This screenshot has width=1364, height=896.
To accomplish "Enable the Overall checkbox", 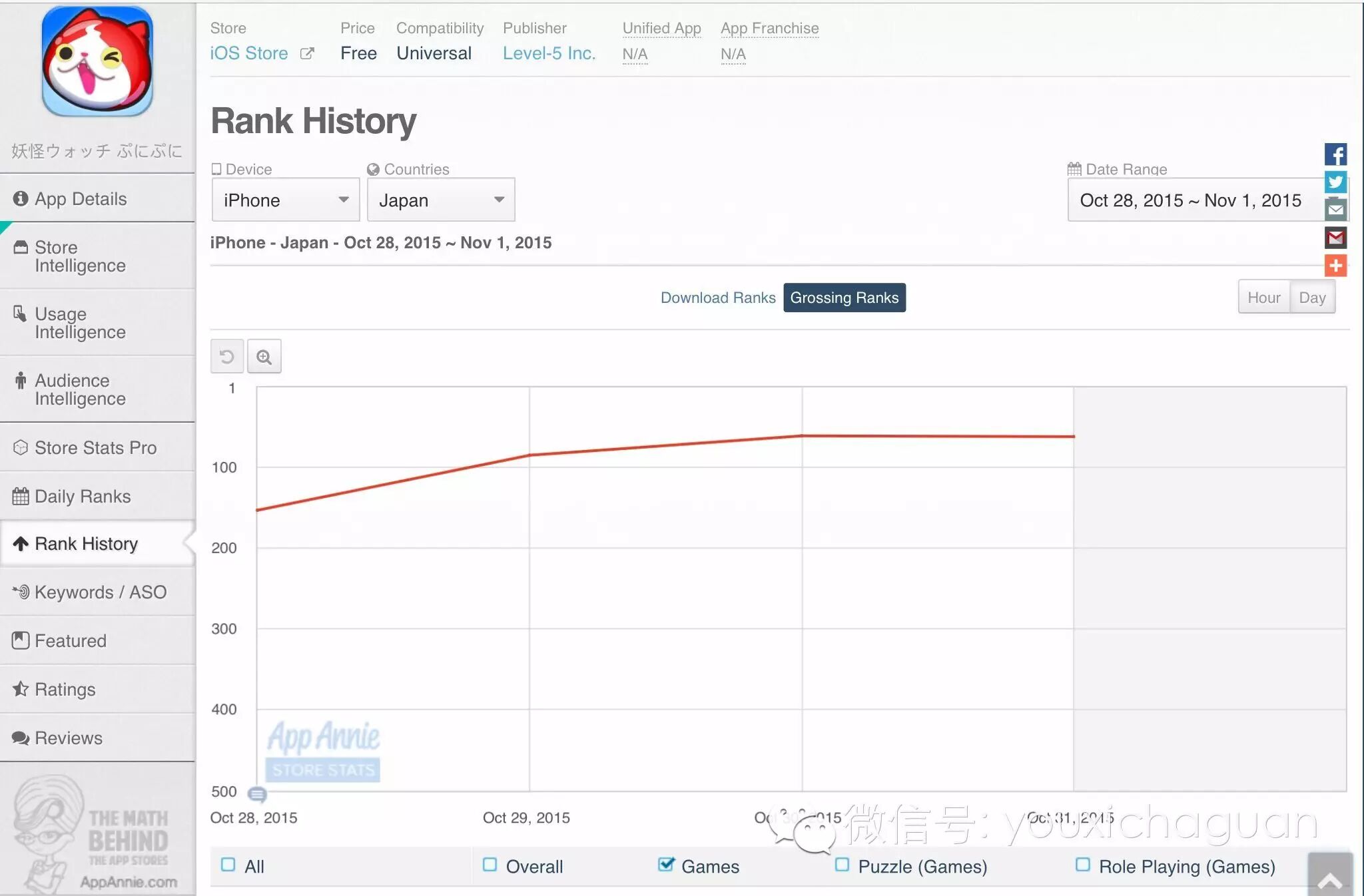I will click(x=490, y=865).
